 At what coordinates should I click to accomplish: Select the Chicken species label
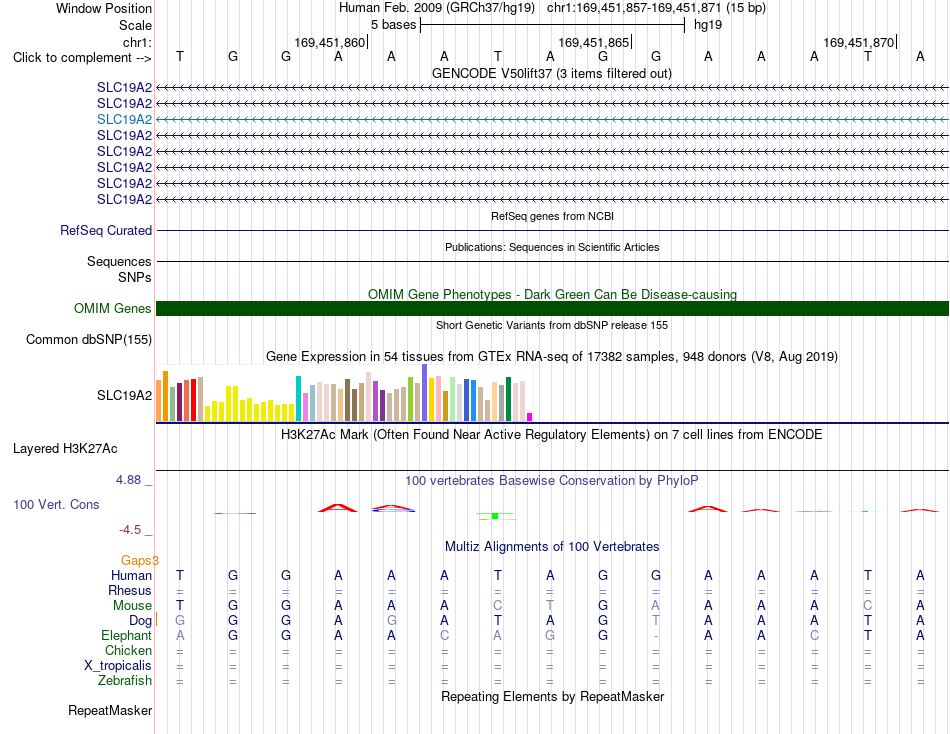tap(128, 650)
